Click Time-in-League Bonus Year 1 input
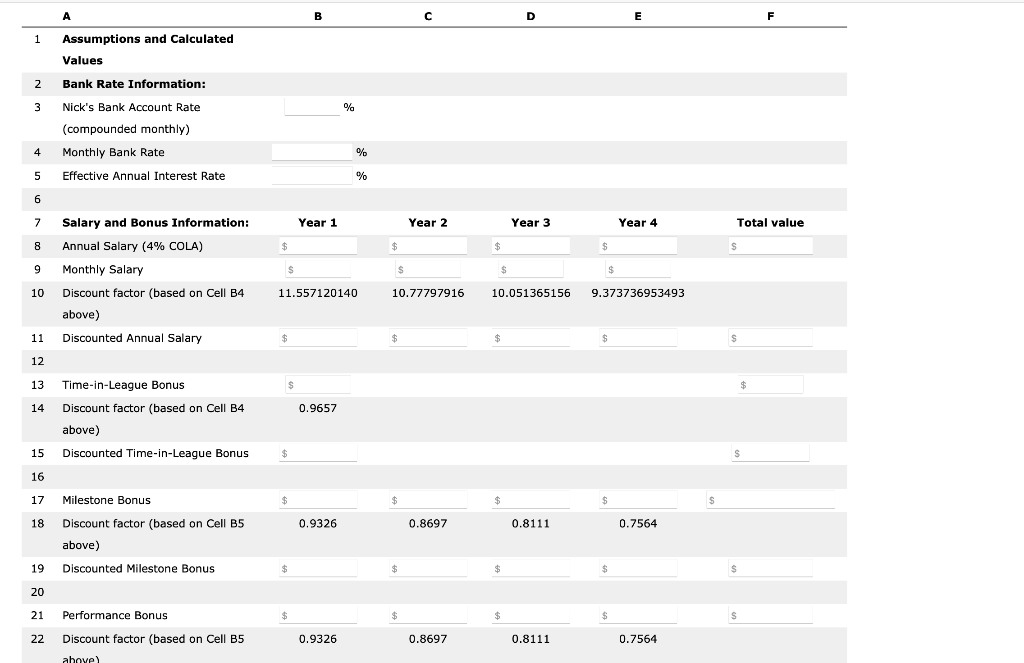The height and width of the screenshot is (663, 1024). [x=318, y=385]
